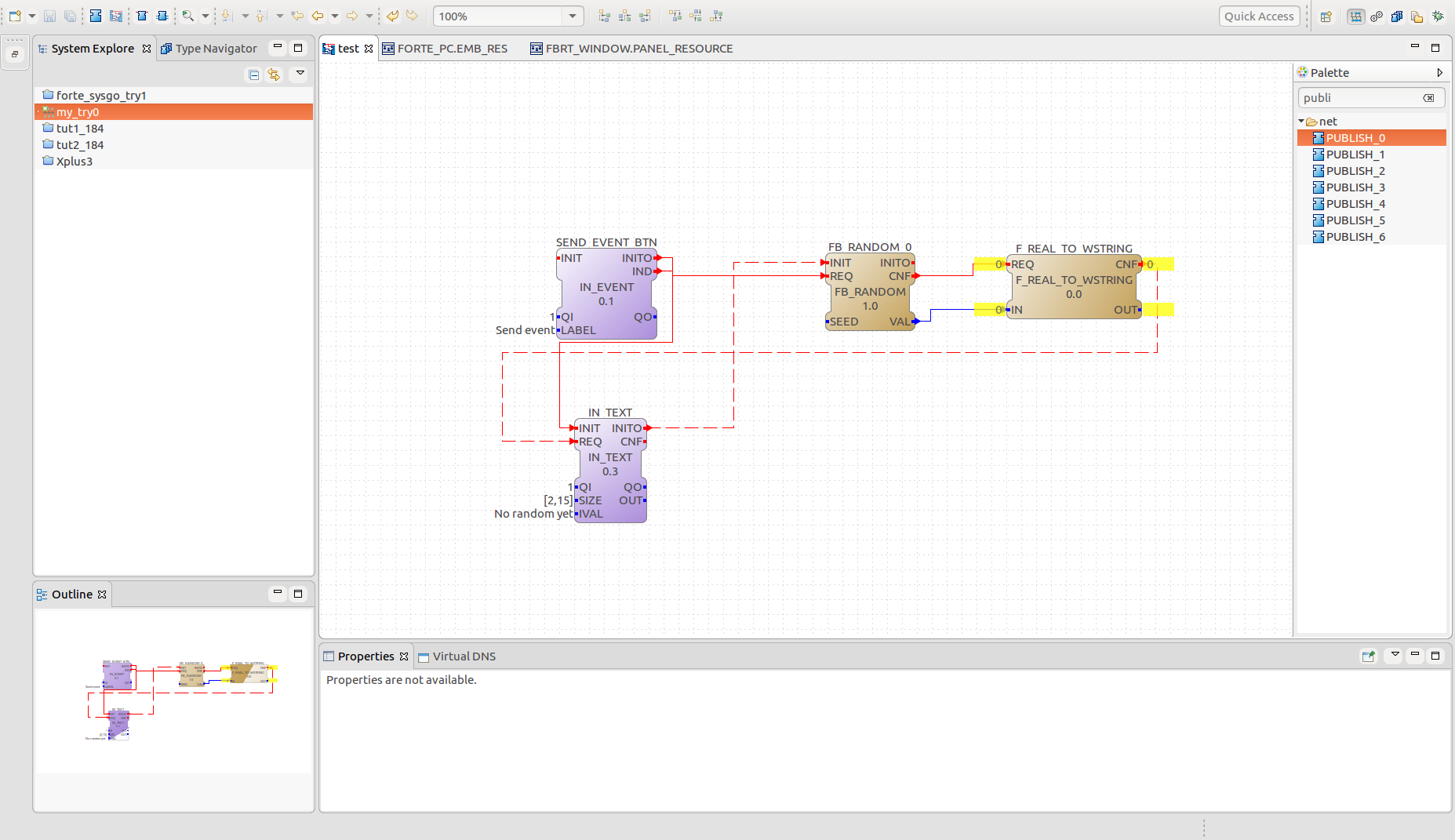Click the Redo icon

point(412,16)
